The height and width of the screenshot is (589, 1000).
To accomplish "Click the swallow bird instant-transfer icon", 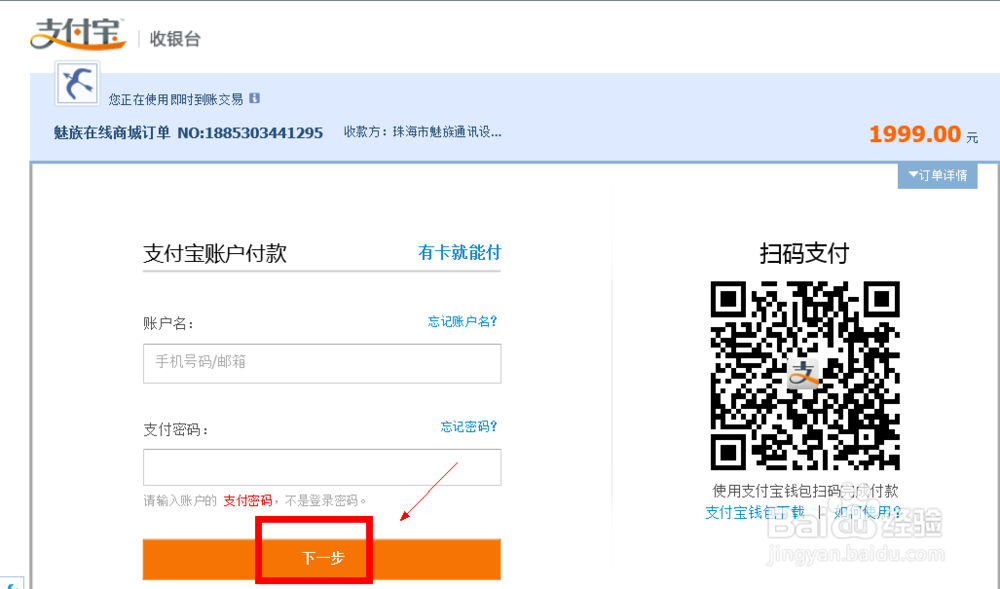I will (76, 84).
